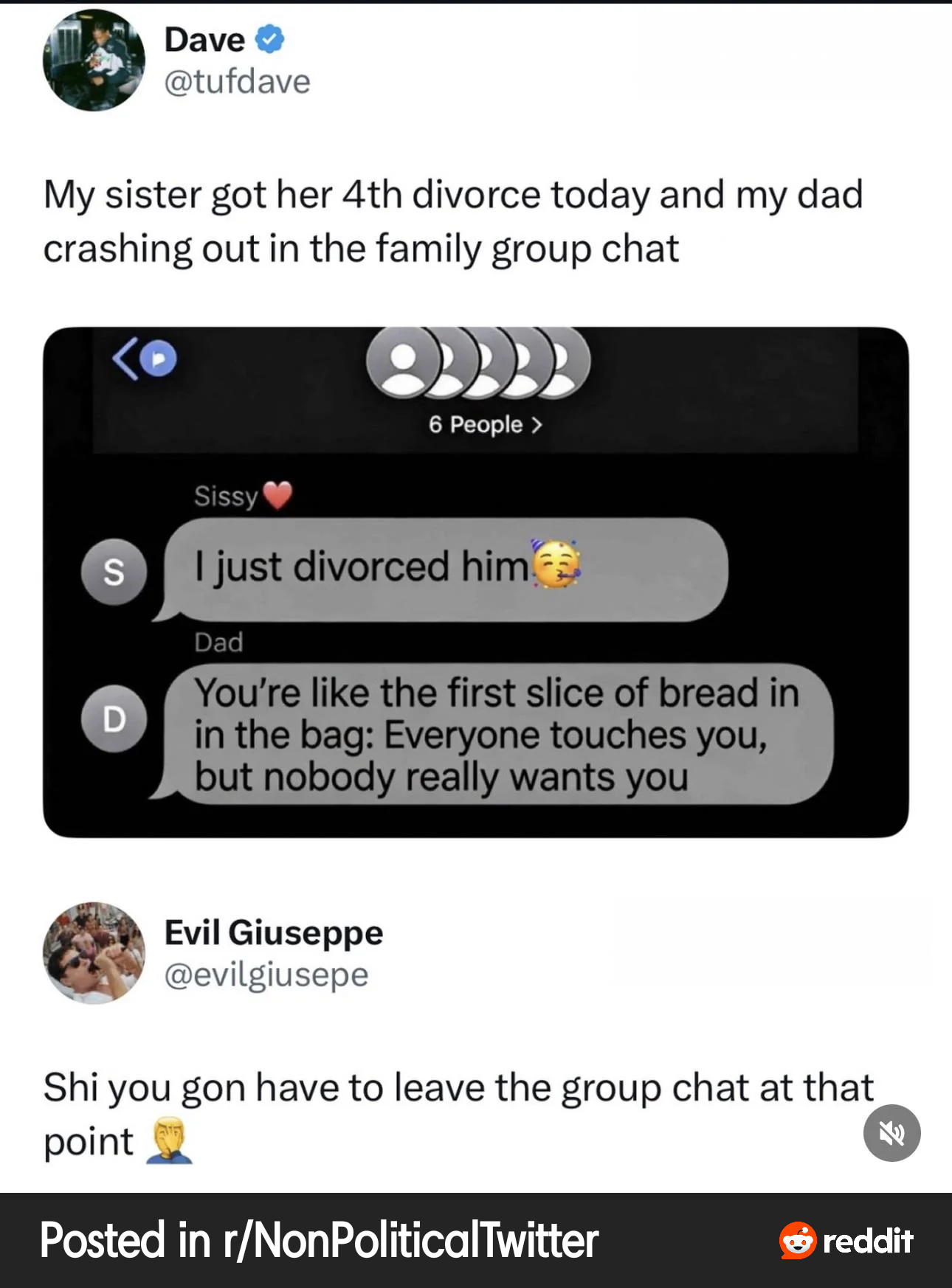Open the Evil Giuseppe display name link

pyautogui.click(x=274, y=932)
